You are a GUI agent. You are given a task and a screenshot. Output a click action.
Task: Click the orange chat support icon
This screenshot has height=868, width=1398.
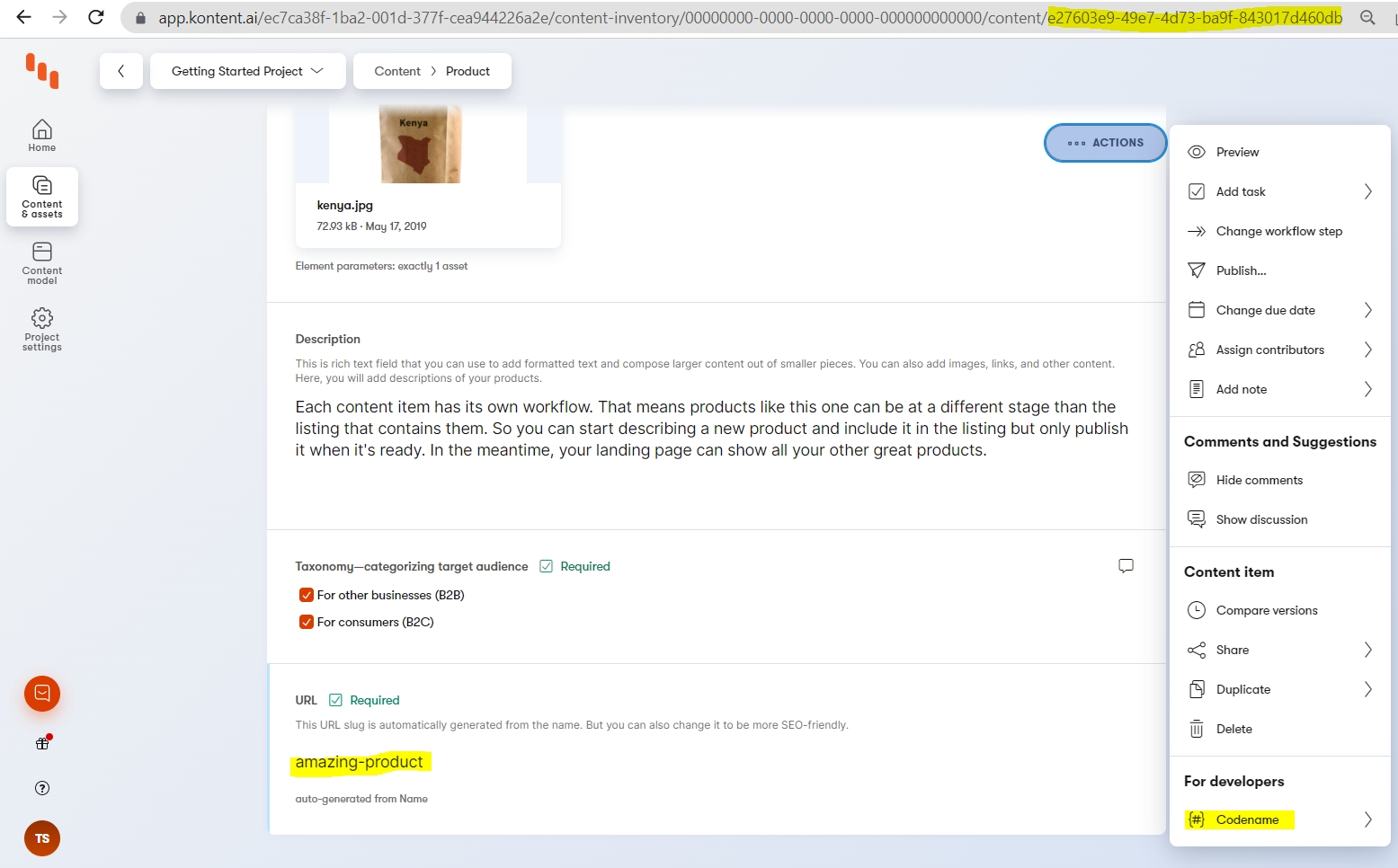(x=42, y=694)
